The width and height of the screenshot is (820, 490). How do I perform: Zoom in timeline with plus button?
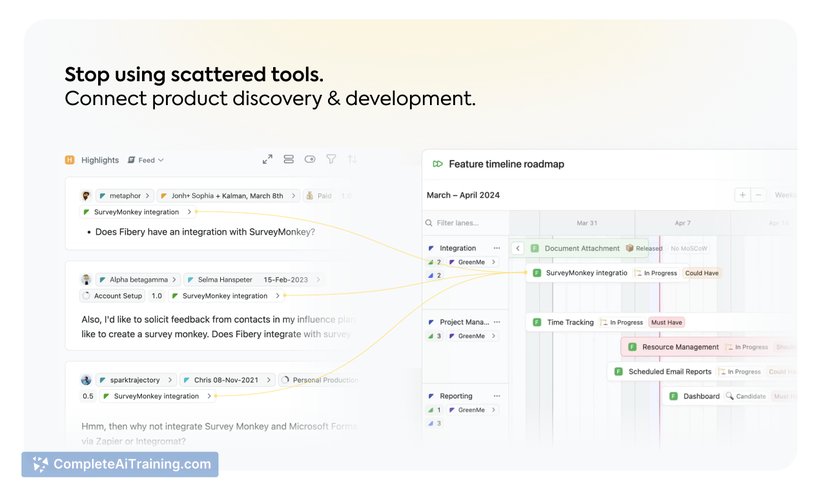742,195
